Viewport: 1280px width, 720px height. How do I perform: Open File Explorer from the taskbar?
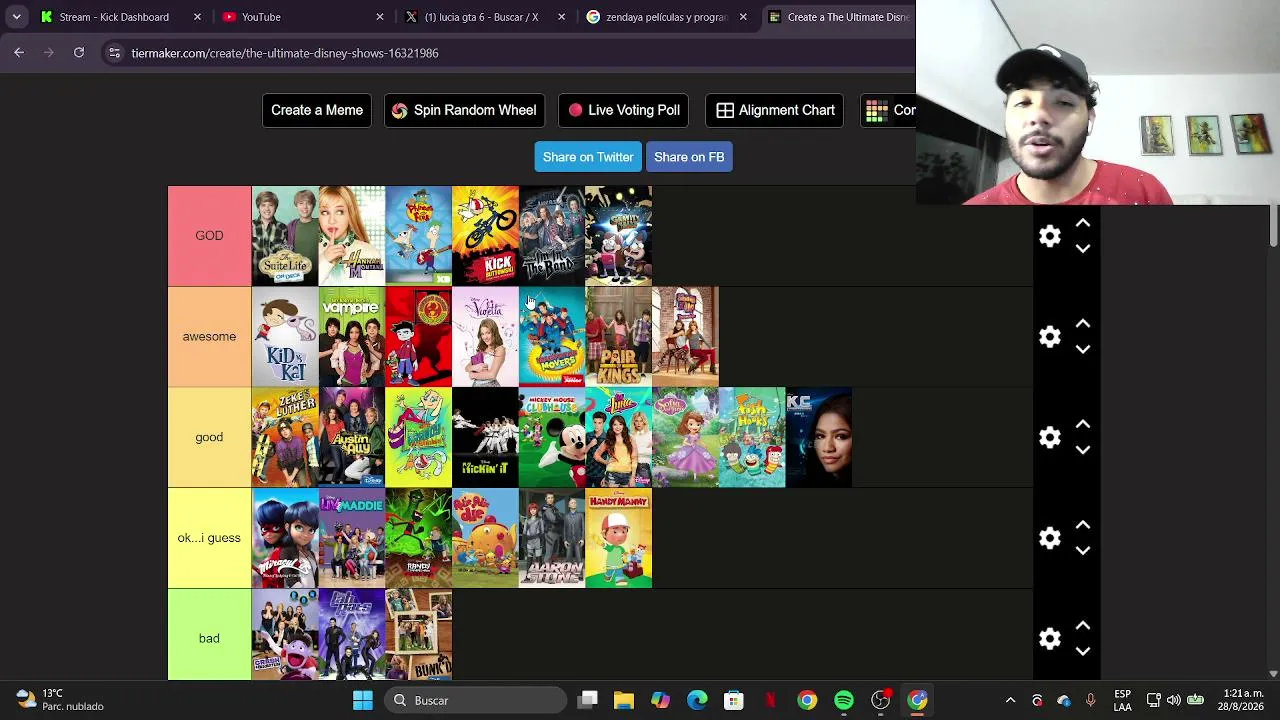pyautogui.click(x=624, y=700)
